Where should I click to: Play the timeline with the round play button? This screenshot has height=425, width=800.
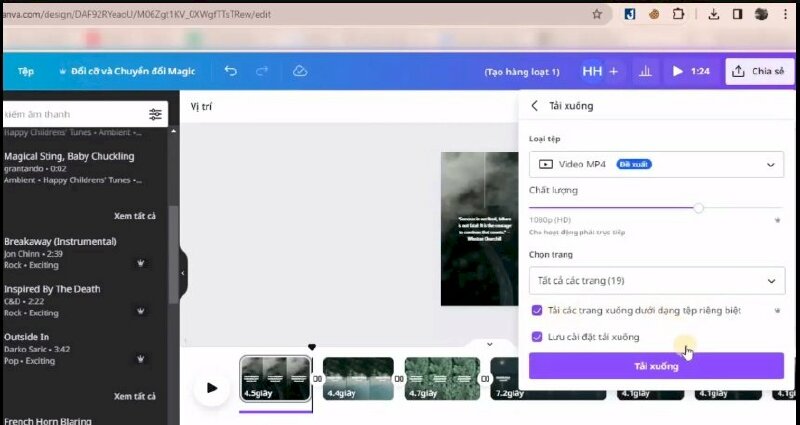[212, 388]
